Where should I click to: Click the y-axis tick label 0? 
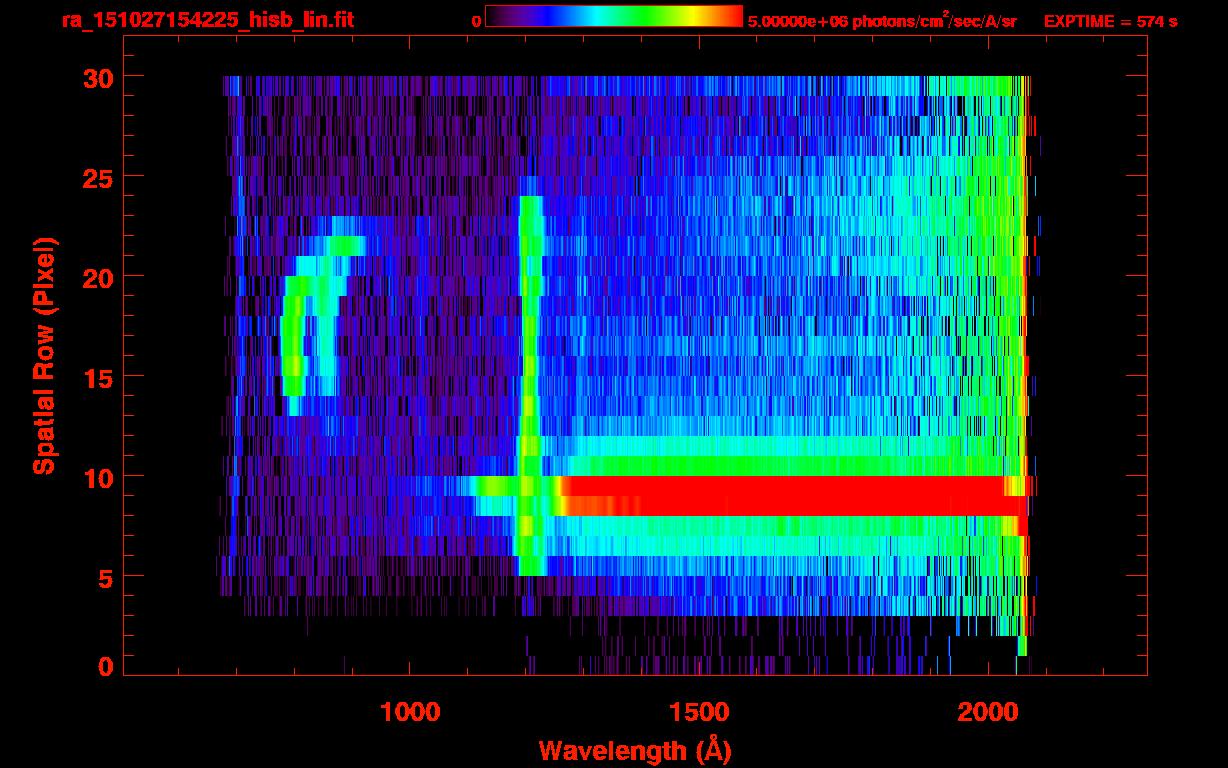(x=106, y=666)
